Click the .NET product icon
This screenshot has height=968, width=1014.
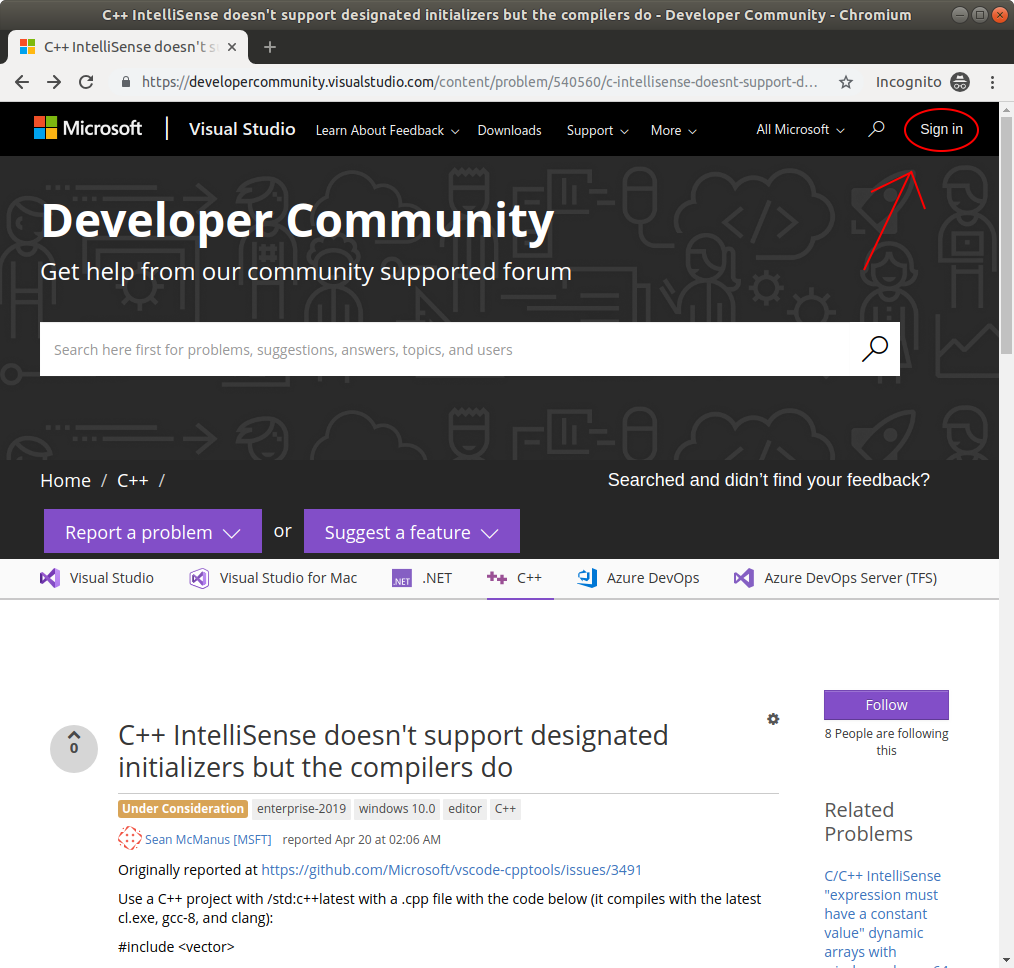click(401, 578)
